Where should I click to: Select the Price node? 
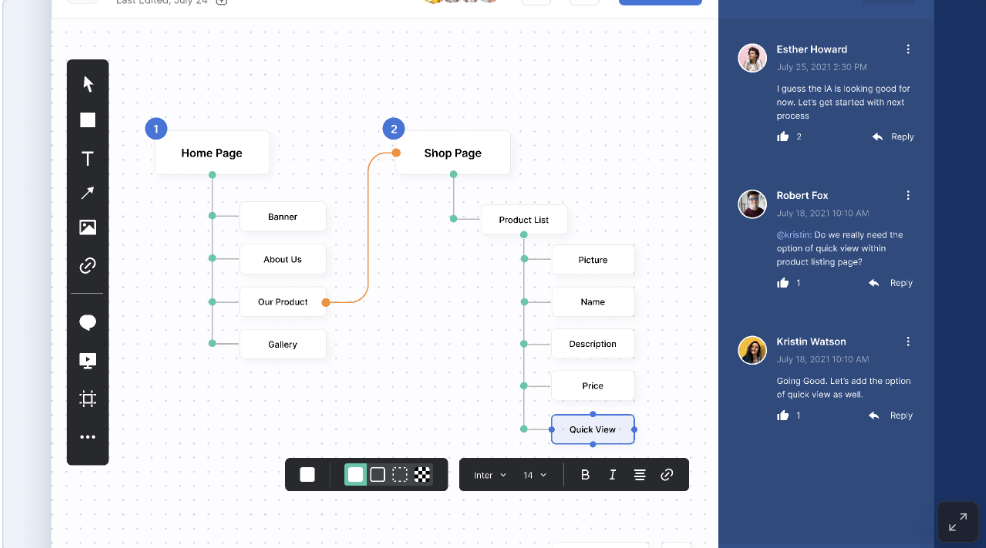[592, 386]
